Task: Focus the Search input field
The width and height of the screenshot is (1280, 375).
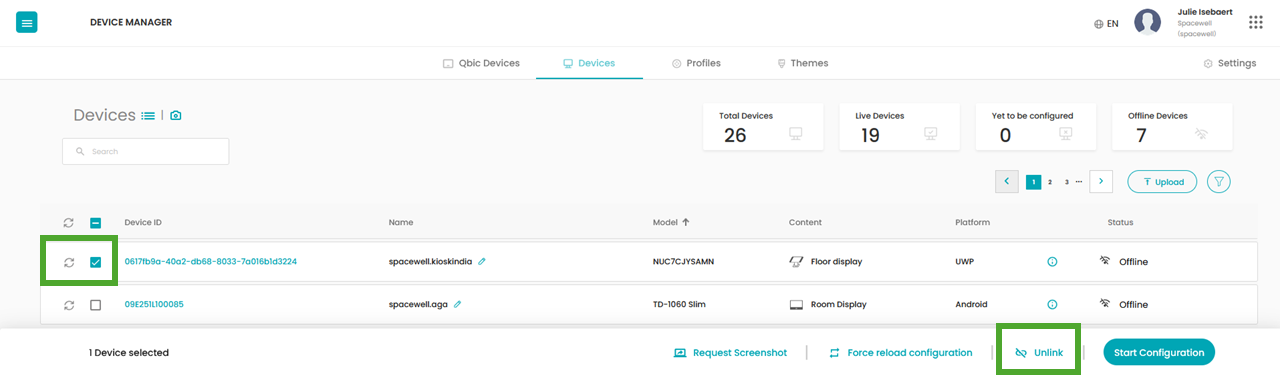Action: pyautogui.click(x=145, y=151)
